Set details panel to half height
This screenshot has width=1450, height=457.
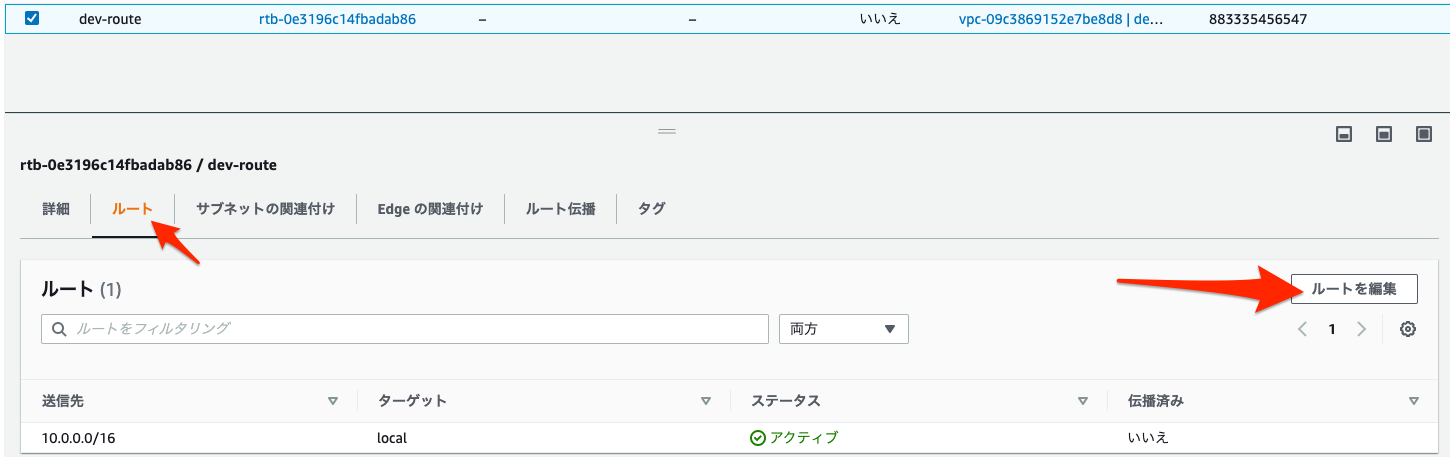[x=1384, y=134]
